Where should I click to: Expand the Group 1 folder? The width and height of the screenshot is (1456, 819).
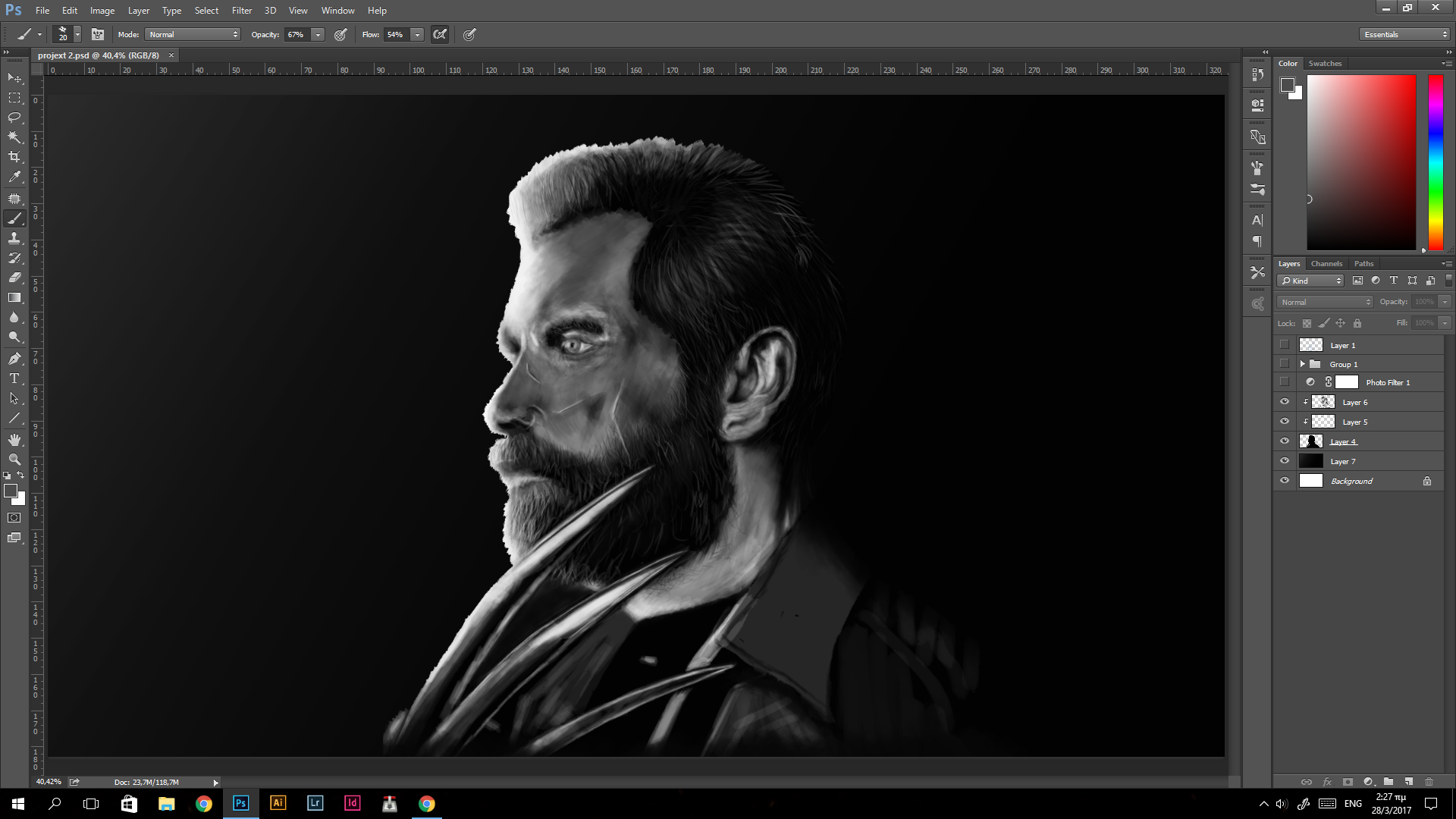point(1303,364)
